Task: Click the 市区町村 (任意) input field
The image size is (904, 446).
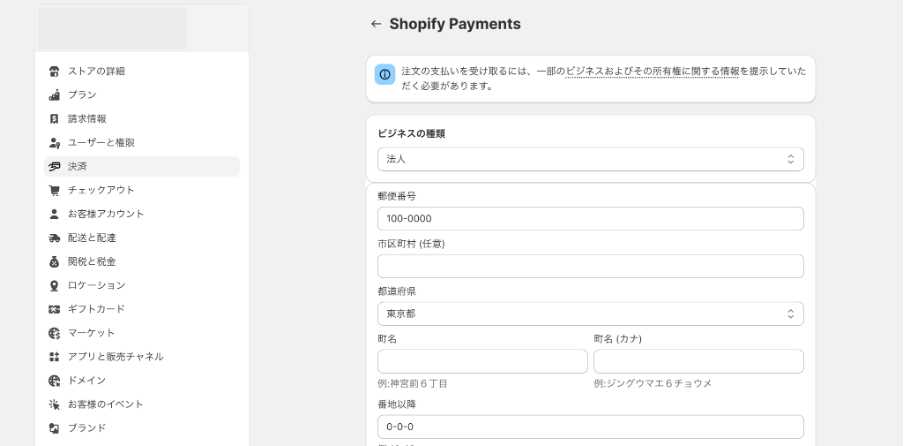Action: 590,266
